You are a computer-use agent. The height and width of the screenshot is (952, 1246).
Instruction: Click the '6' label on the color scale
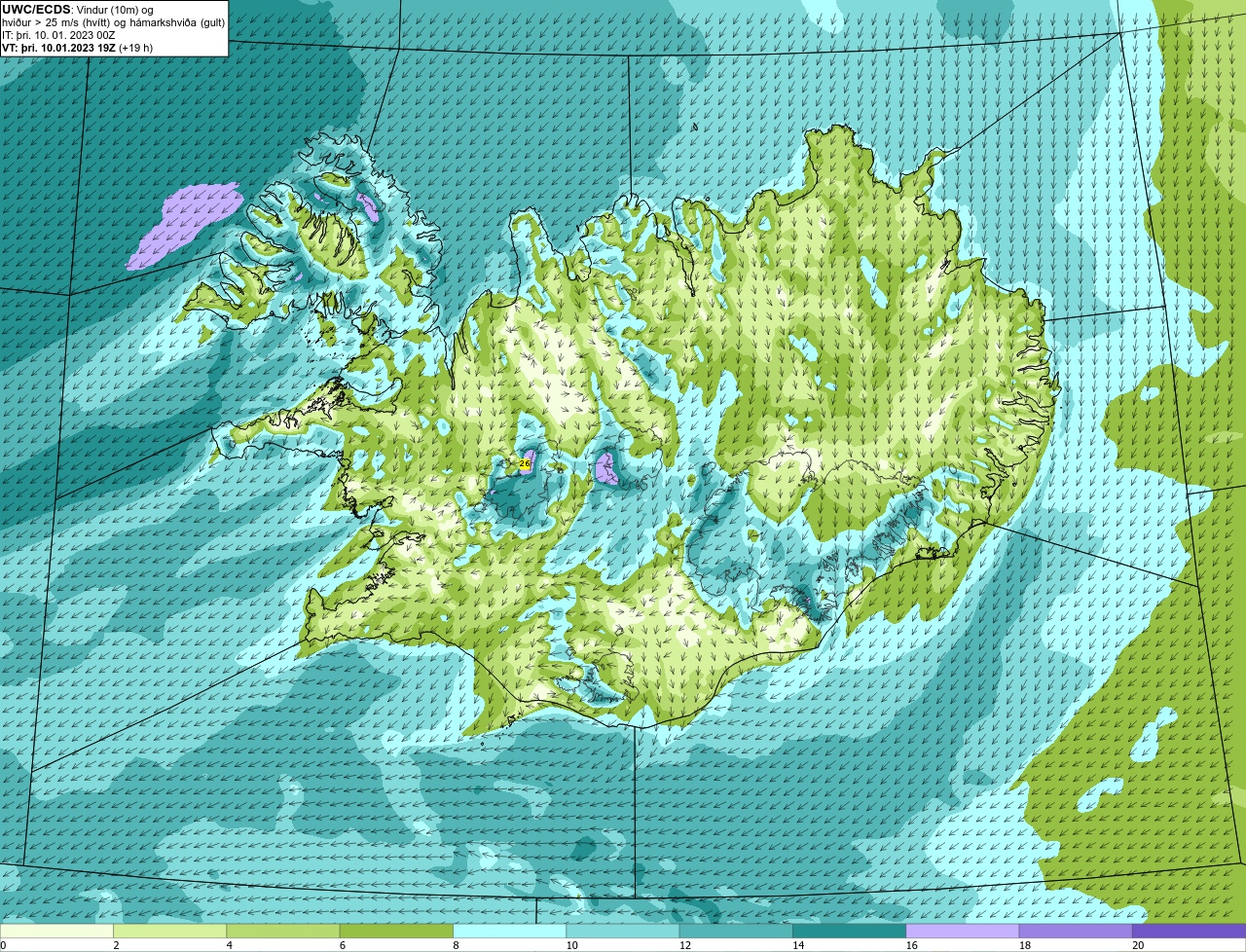pyautogui.click(x=343, y=945)
